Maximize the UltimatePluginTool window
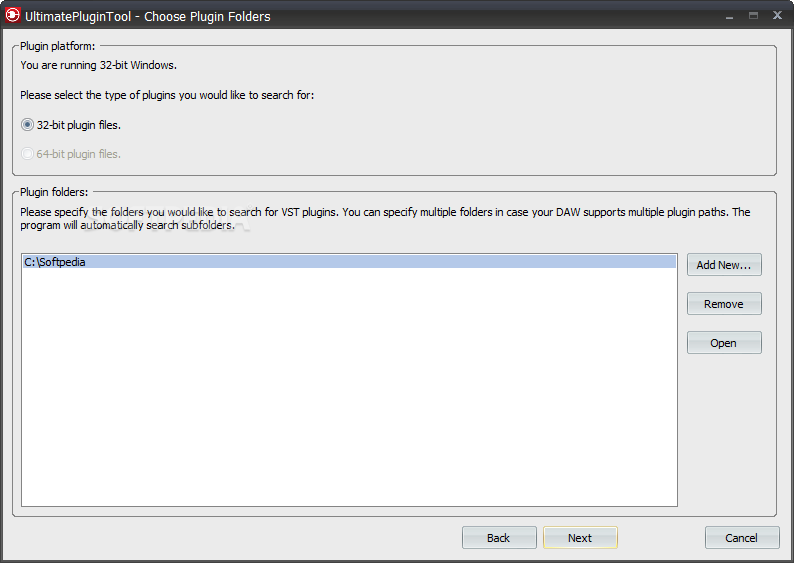 coord(753,16)
